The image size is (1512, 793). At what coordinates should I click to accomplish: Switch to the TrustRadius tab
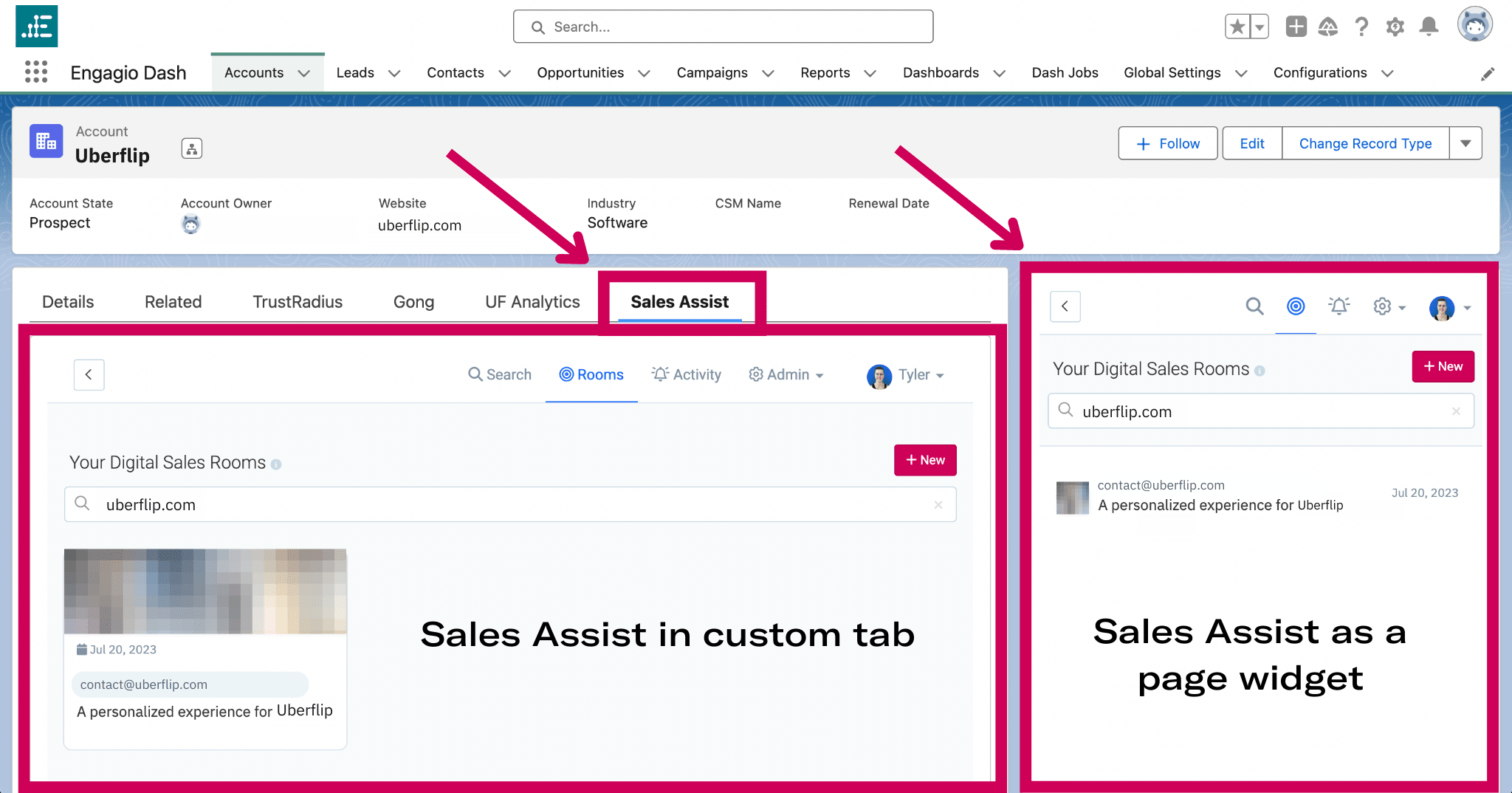tap(298, 302)
